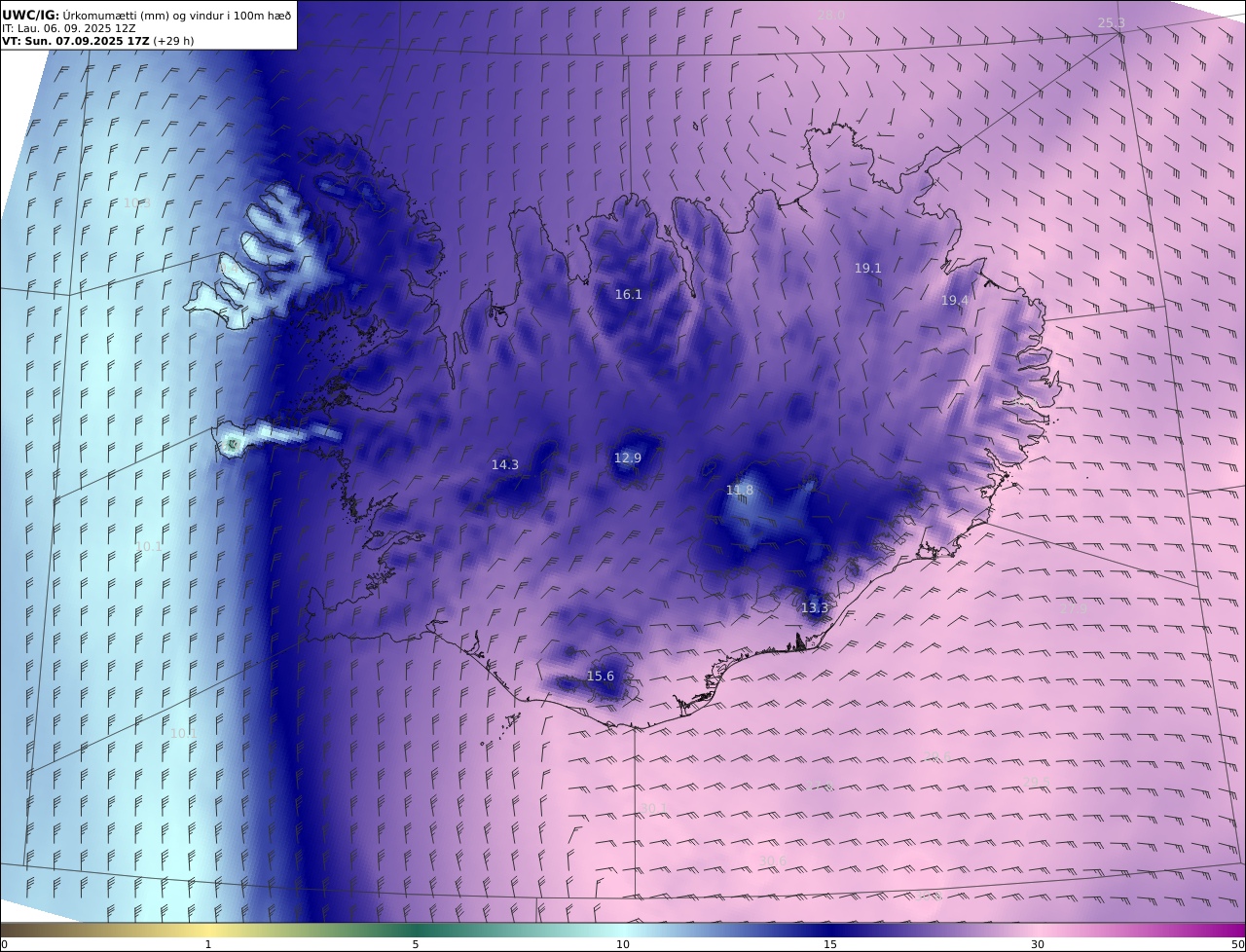Click the faint 30.1 value south of Iceland
The image size is (1246, 952).
coord(654,807)
